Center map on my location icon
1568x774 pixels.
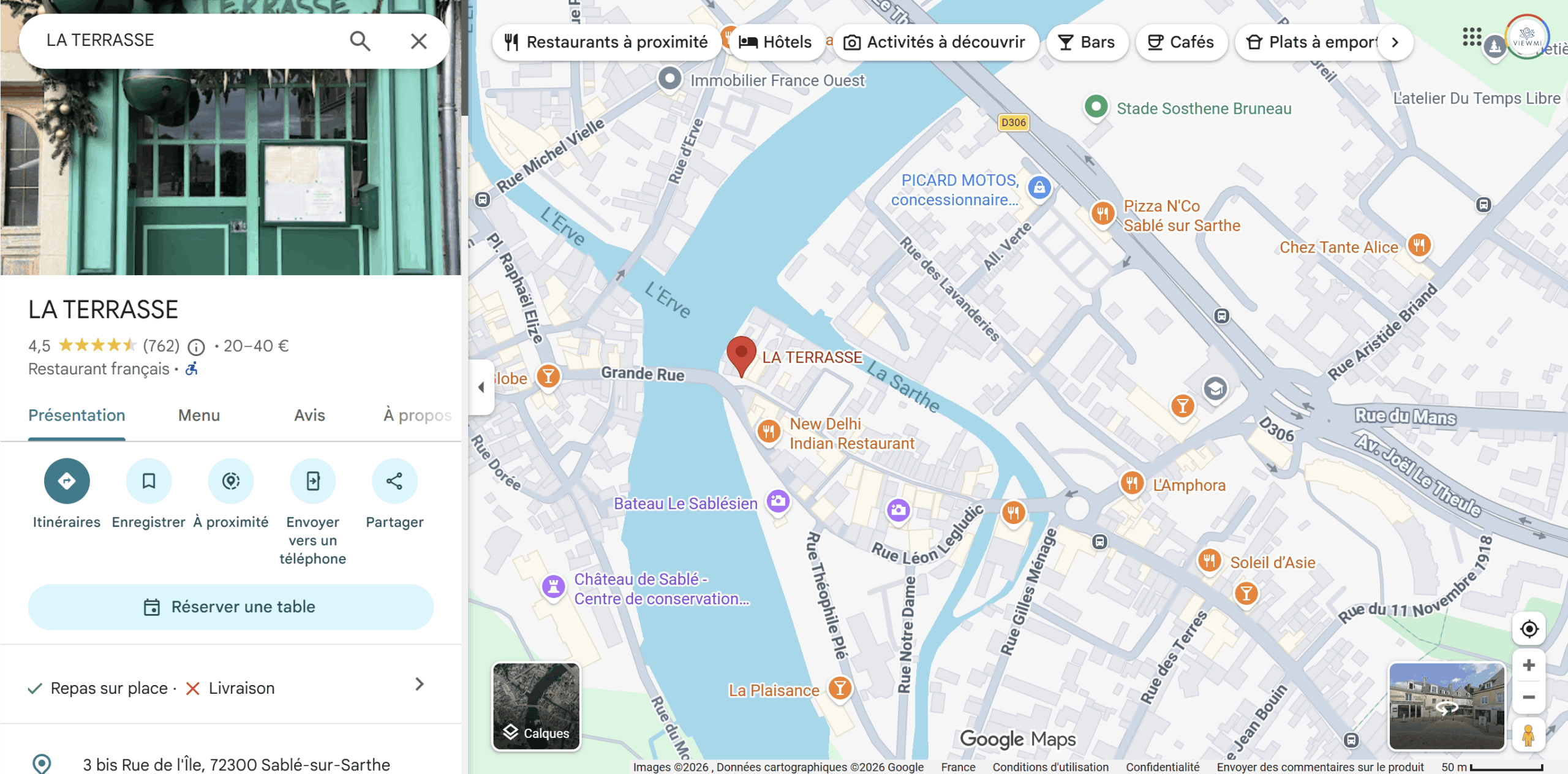1529,629
